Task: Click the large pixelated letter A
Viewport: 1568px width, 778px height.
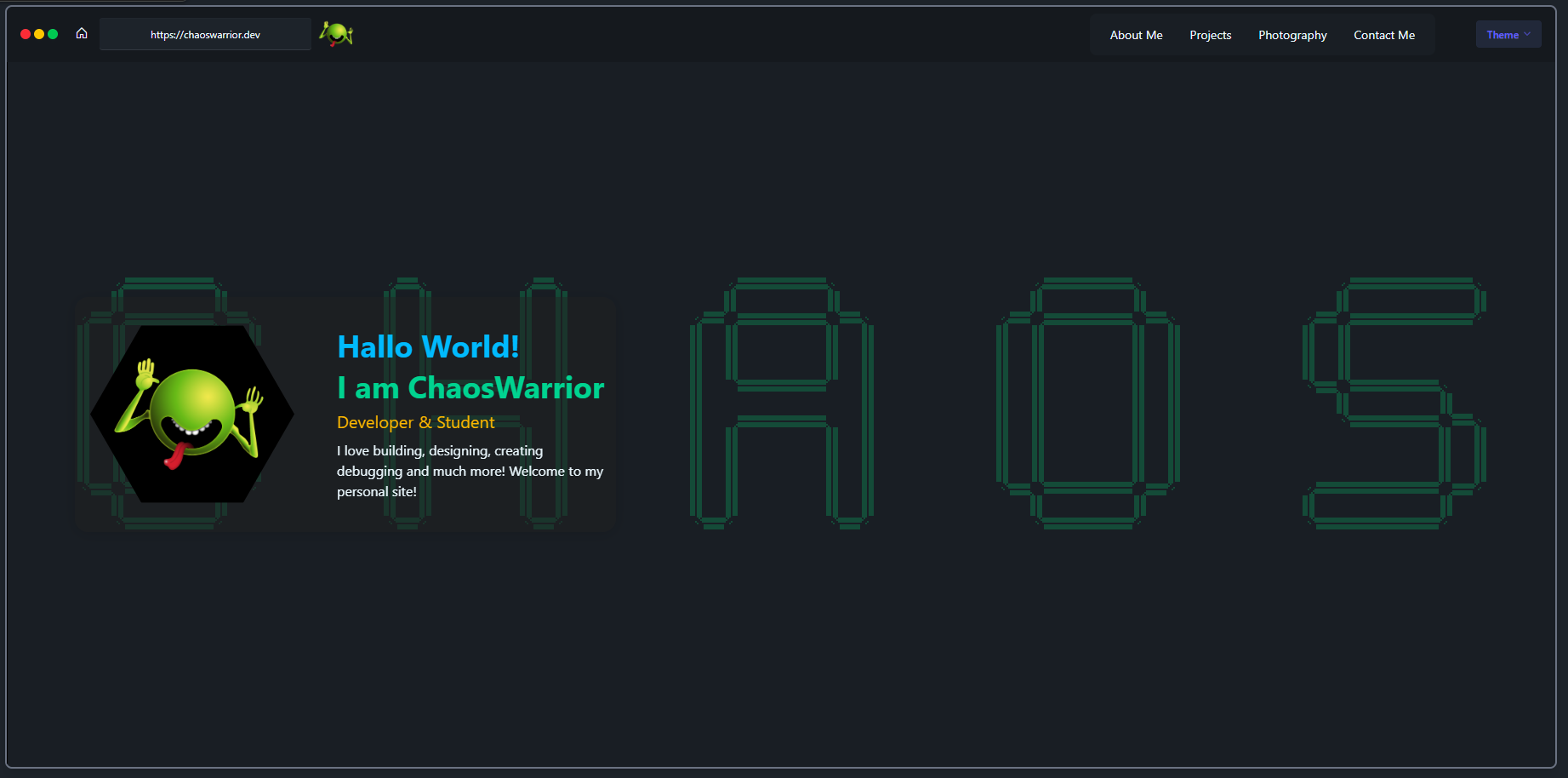Action: coord(781,402)
